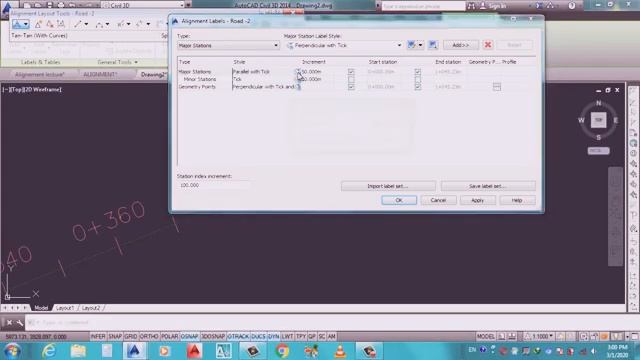Open Geometry Points selection icon in the Geometry Points row
640x360 pixels.
tap(496, 87)
